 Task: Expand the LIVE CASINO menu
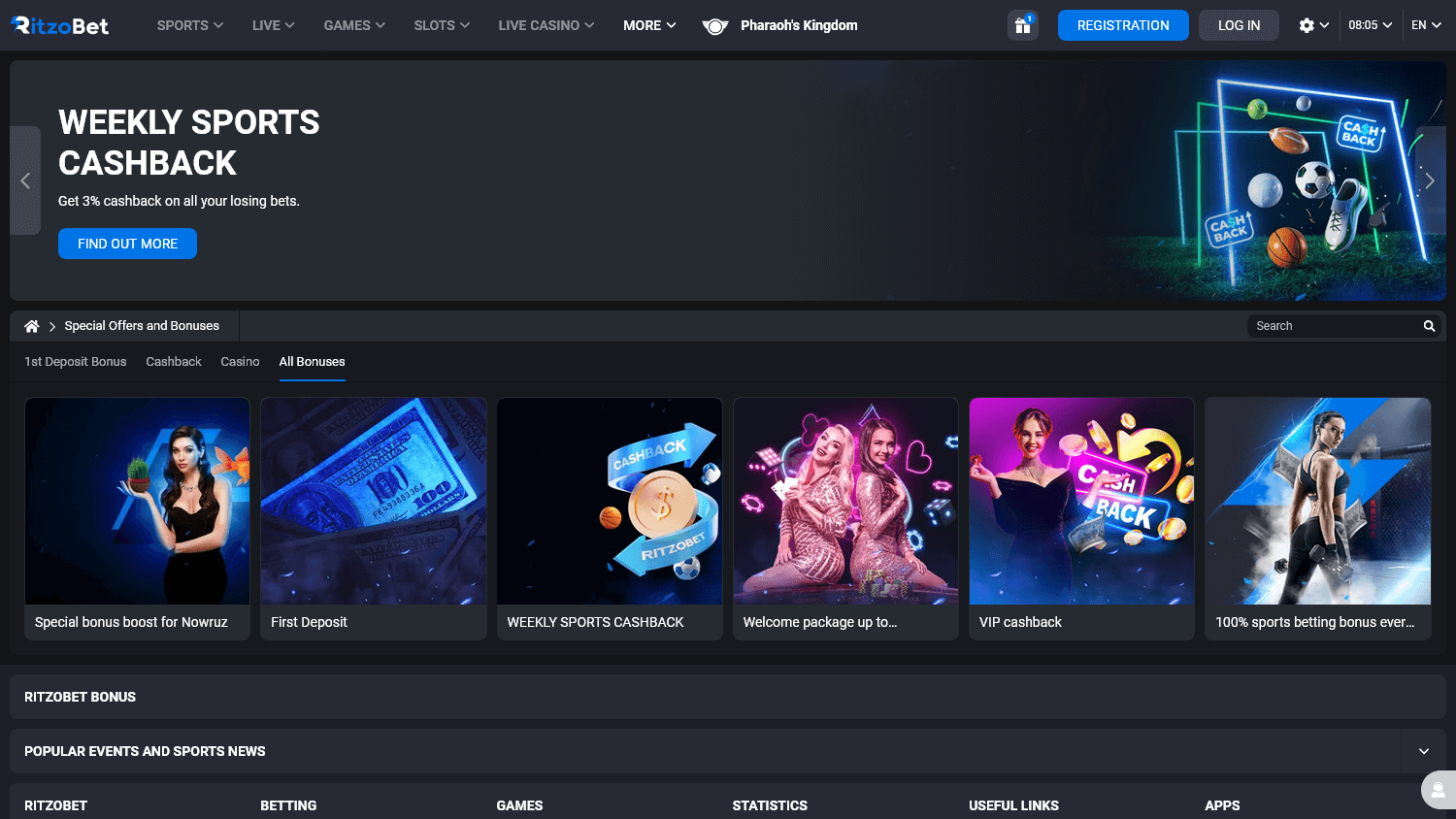click(546, 25)
